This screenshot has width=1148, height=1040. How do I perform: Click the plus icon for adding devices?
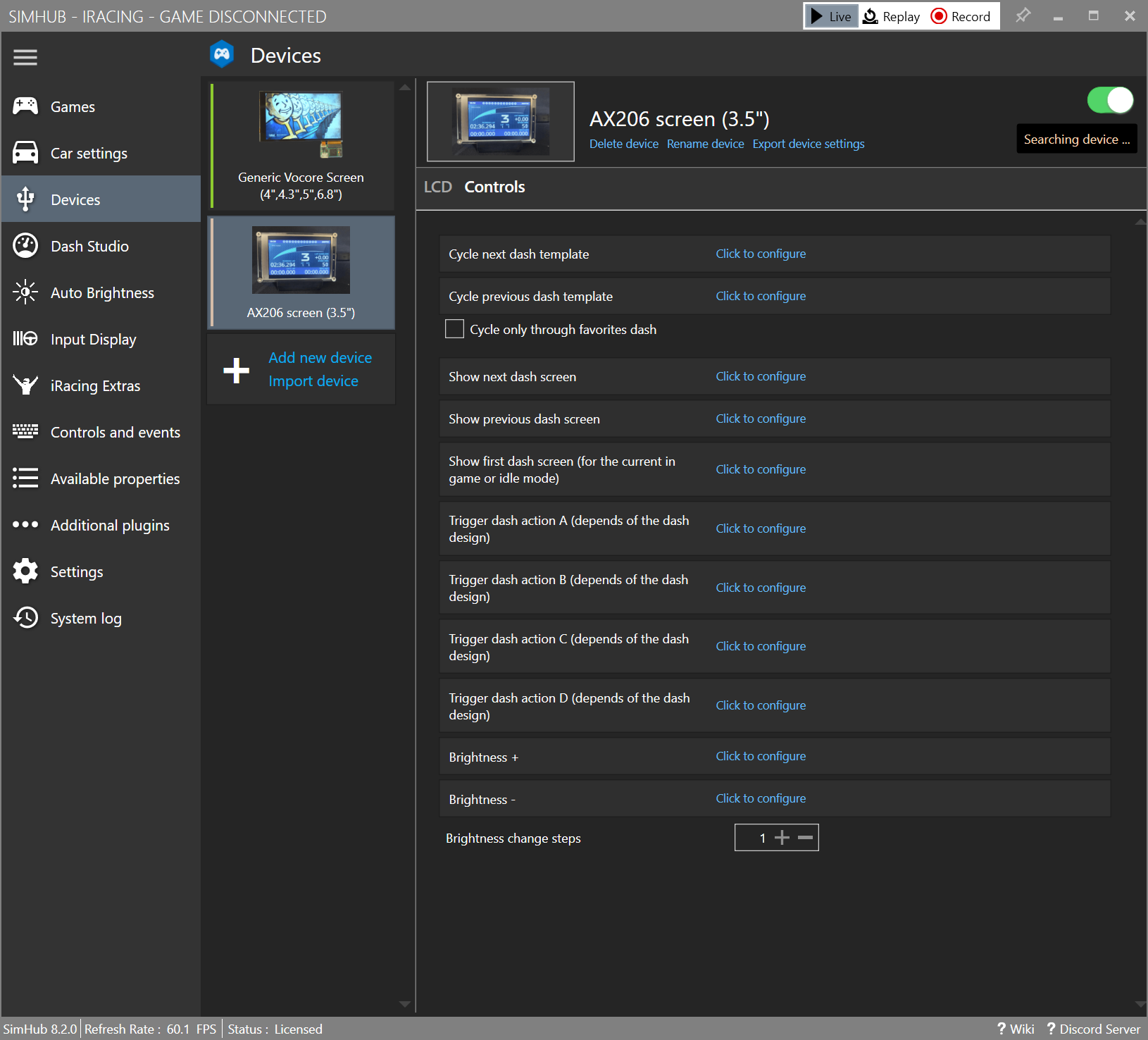(x=236, y=370)
